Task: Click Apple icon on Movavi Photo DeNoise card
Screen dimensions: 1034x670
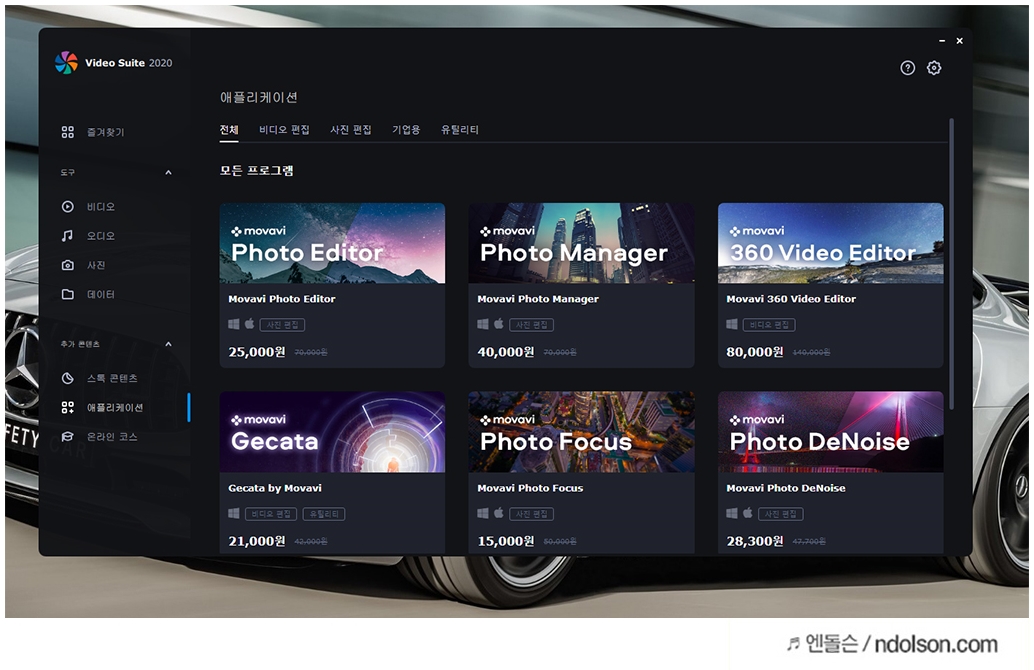Action: pyautogui.click(x=748, y=513)
